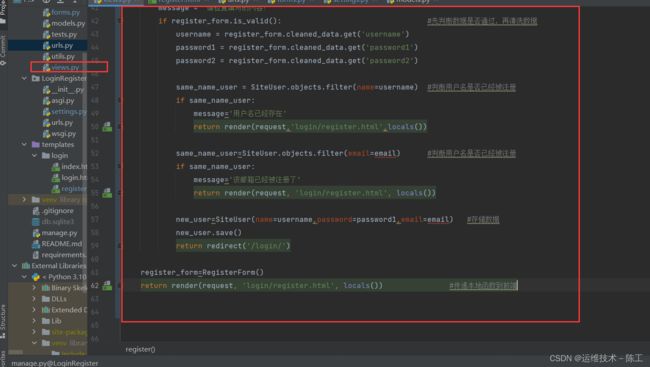The height and width of the screenshot is (367, 650).
Task: Collapse the LoginRegister folder chevron
Action: [24, 78]
